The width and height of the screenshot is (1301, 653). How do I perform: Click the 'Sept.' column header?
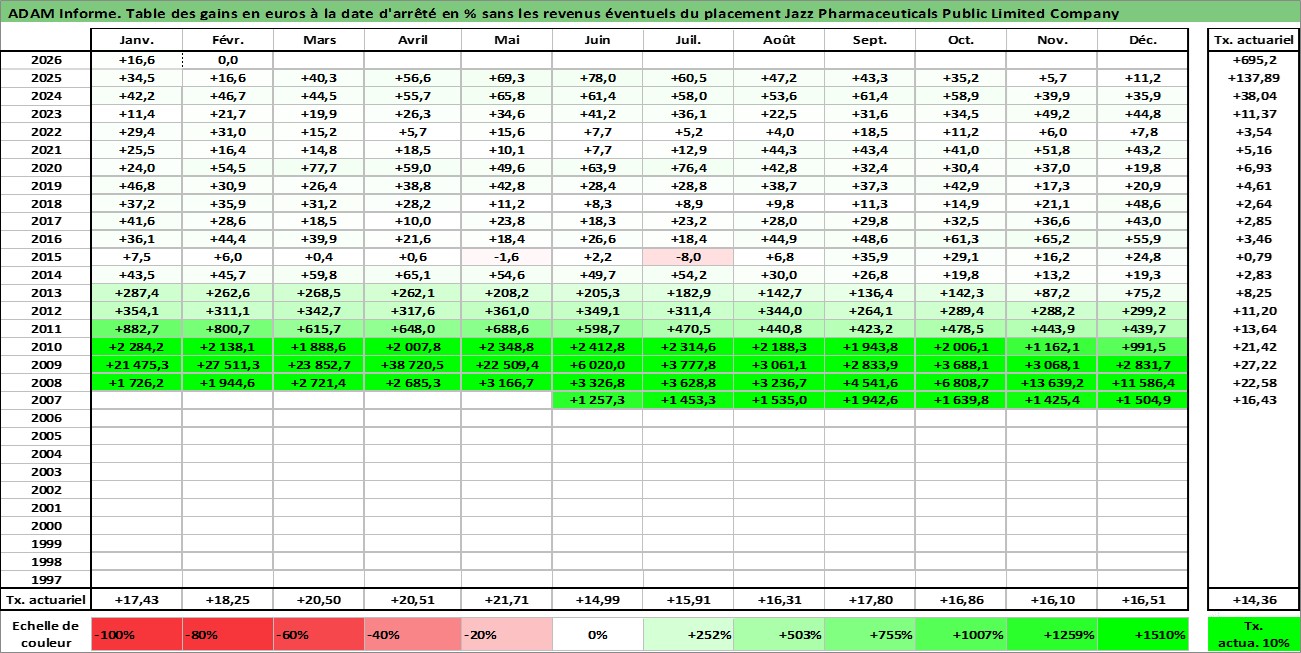tap(870, 40)
